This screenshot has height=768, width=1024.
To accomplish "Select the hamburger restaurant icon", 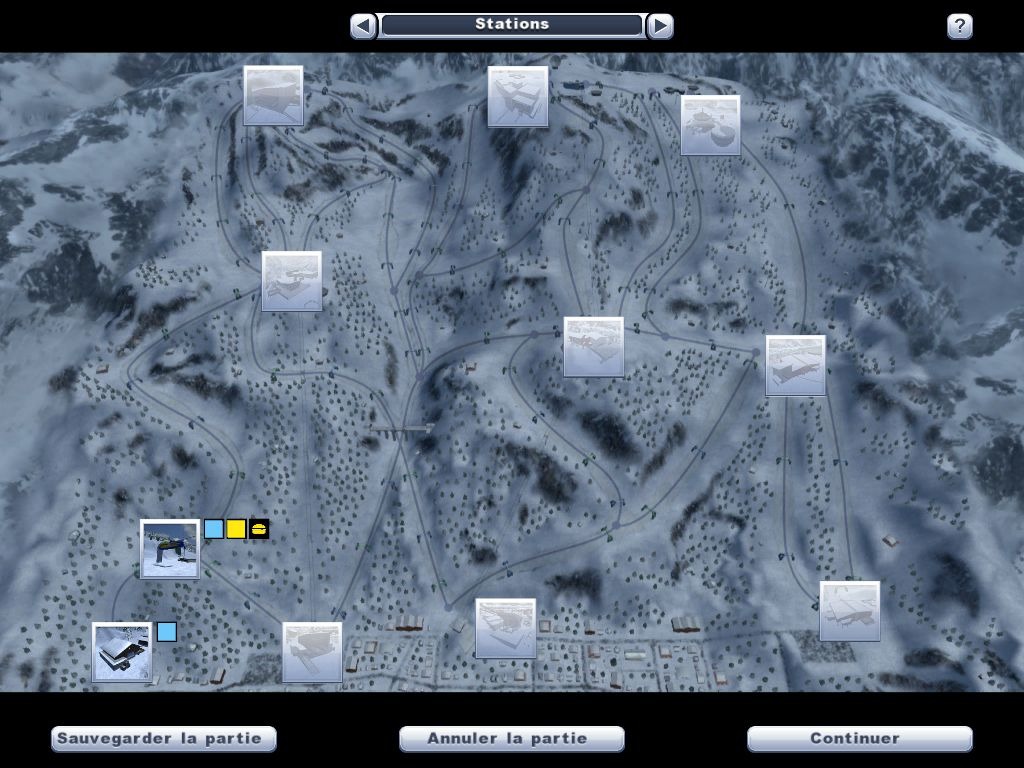I will pos(259,529).
